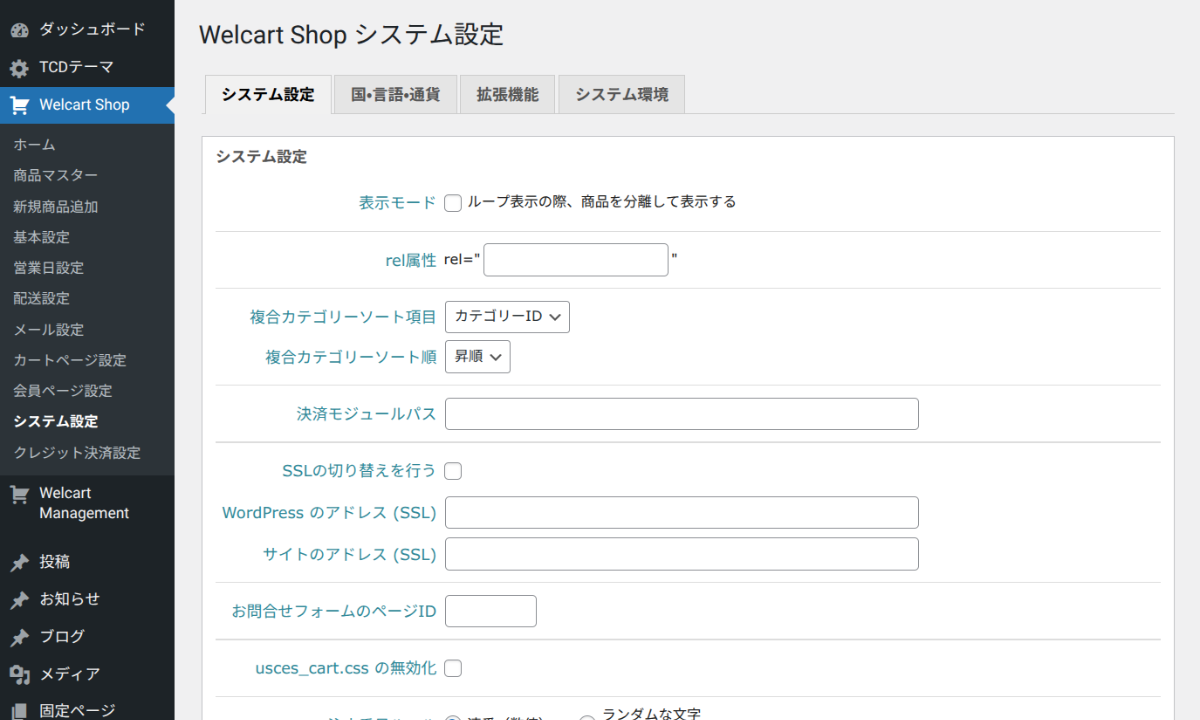Click the dashboard gauge icon
This screenshot has height=720, width=1200.
coord(19,30)
